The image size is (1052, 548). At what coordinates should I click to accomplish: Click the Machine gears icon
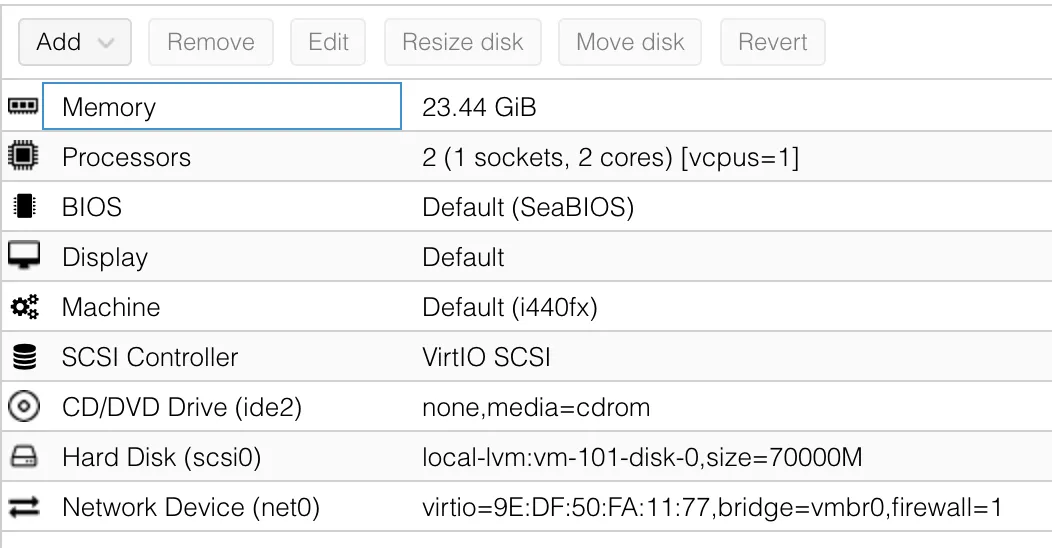[x=22, y=307]
